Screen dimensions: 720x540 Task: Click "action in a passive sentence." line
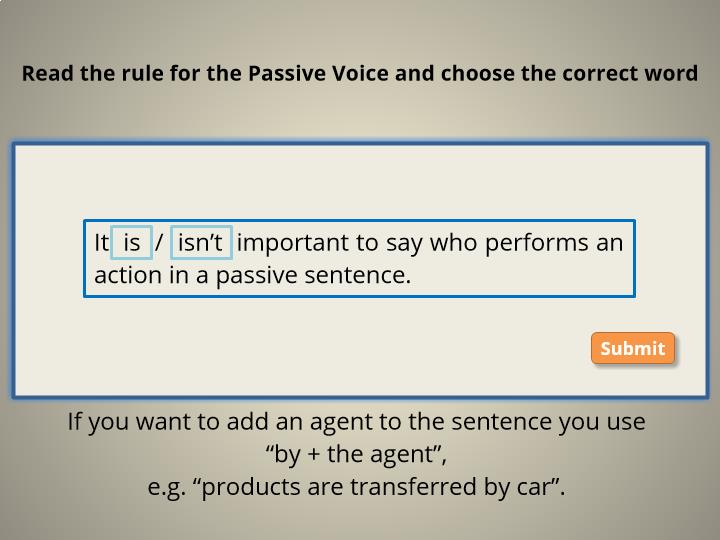point(253,276)
